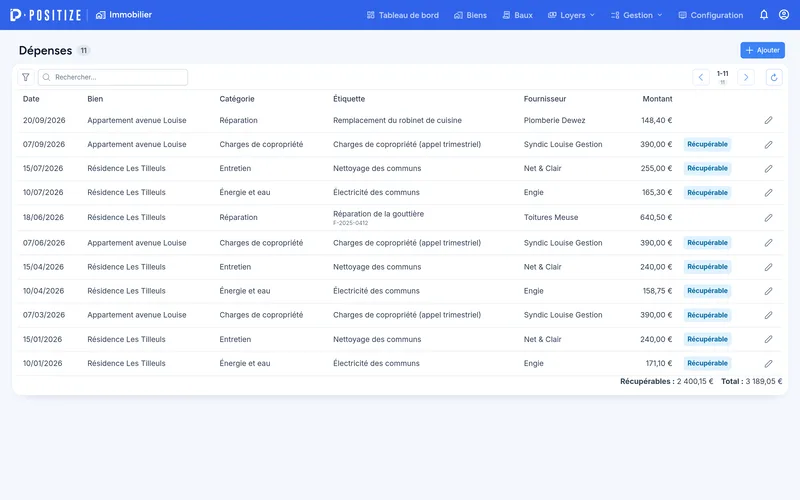Open the Baux menu item
Viewport: 800px width, 500px height.
pyautogui.click(x=517, y=15)
